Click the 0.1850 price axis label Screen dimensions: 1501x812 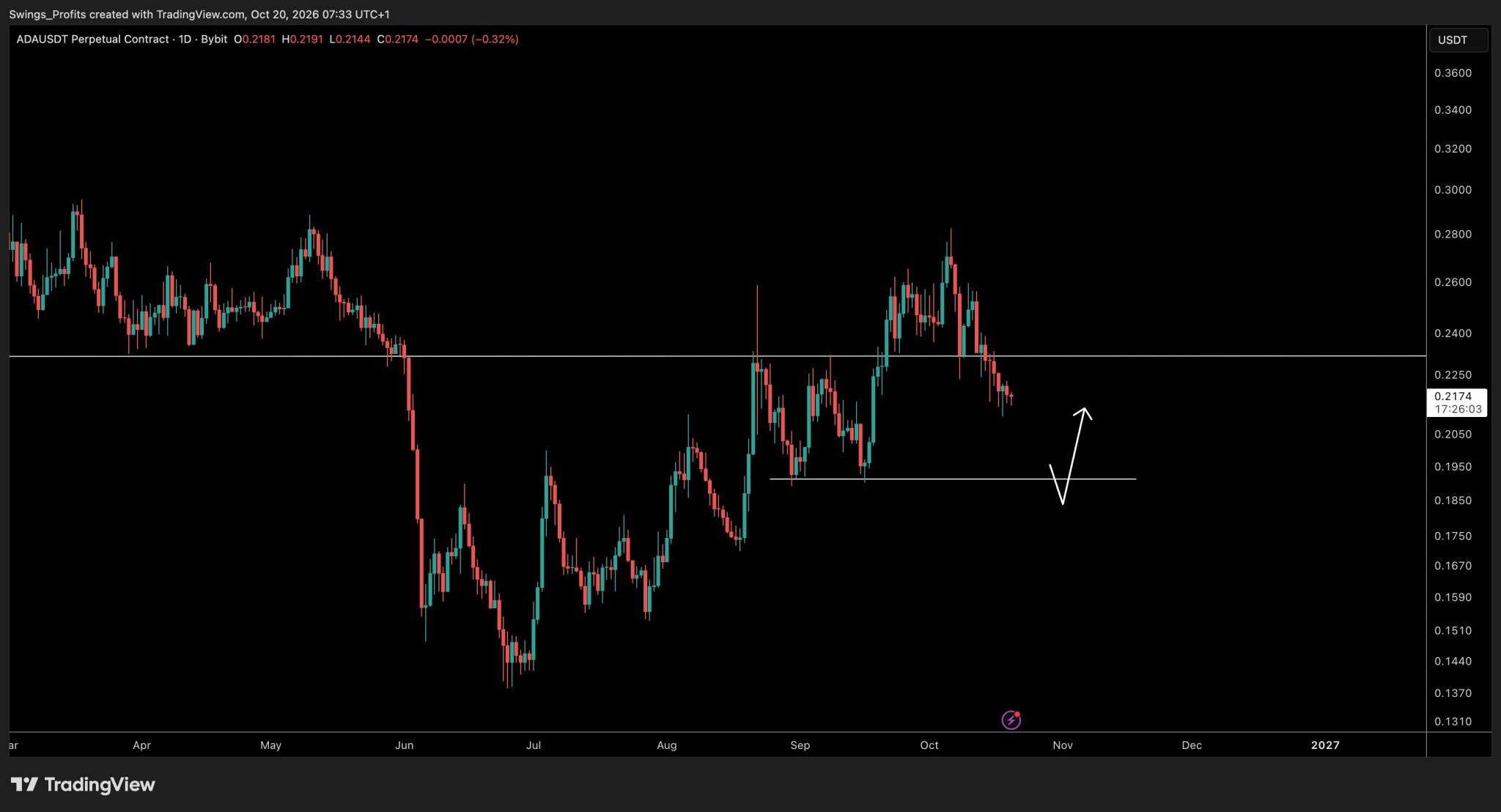1453,501
